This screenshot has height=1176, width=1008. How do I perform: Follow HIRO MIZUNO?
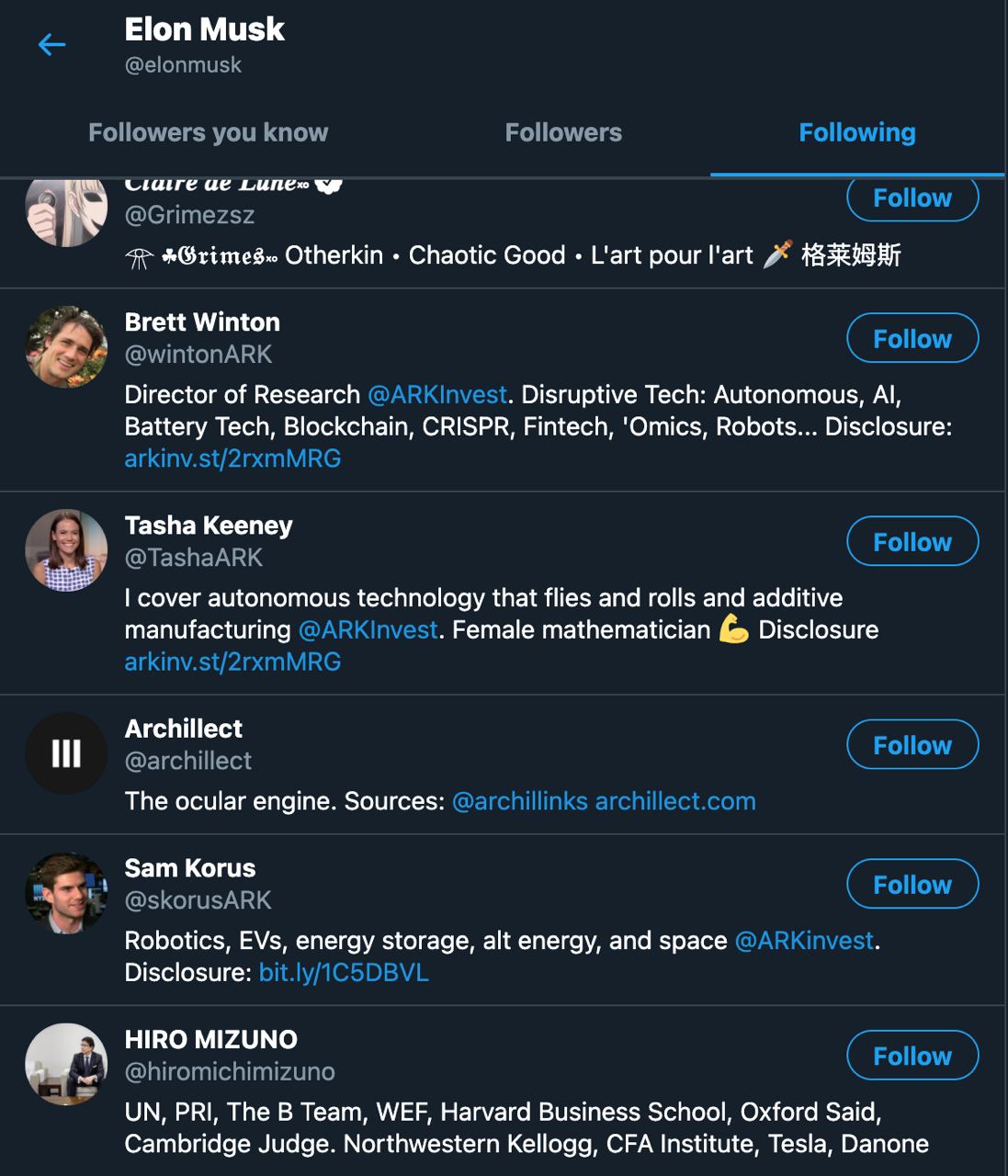[x=912, y=1056]
